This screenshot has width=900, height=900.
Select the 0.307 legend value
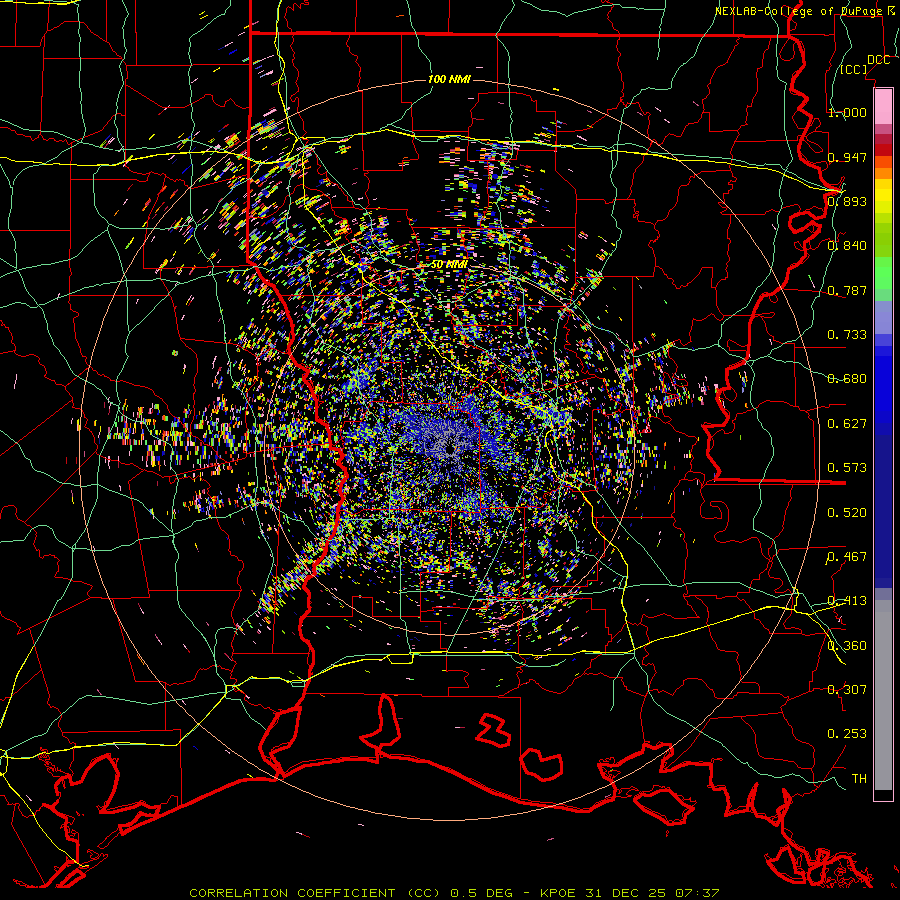click(x=847, y=690)
